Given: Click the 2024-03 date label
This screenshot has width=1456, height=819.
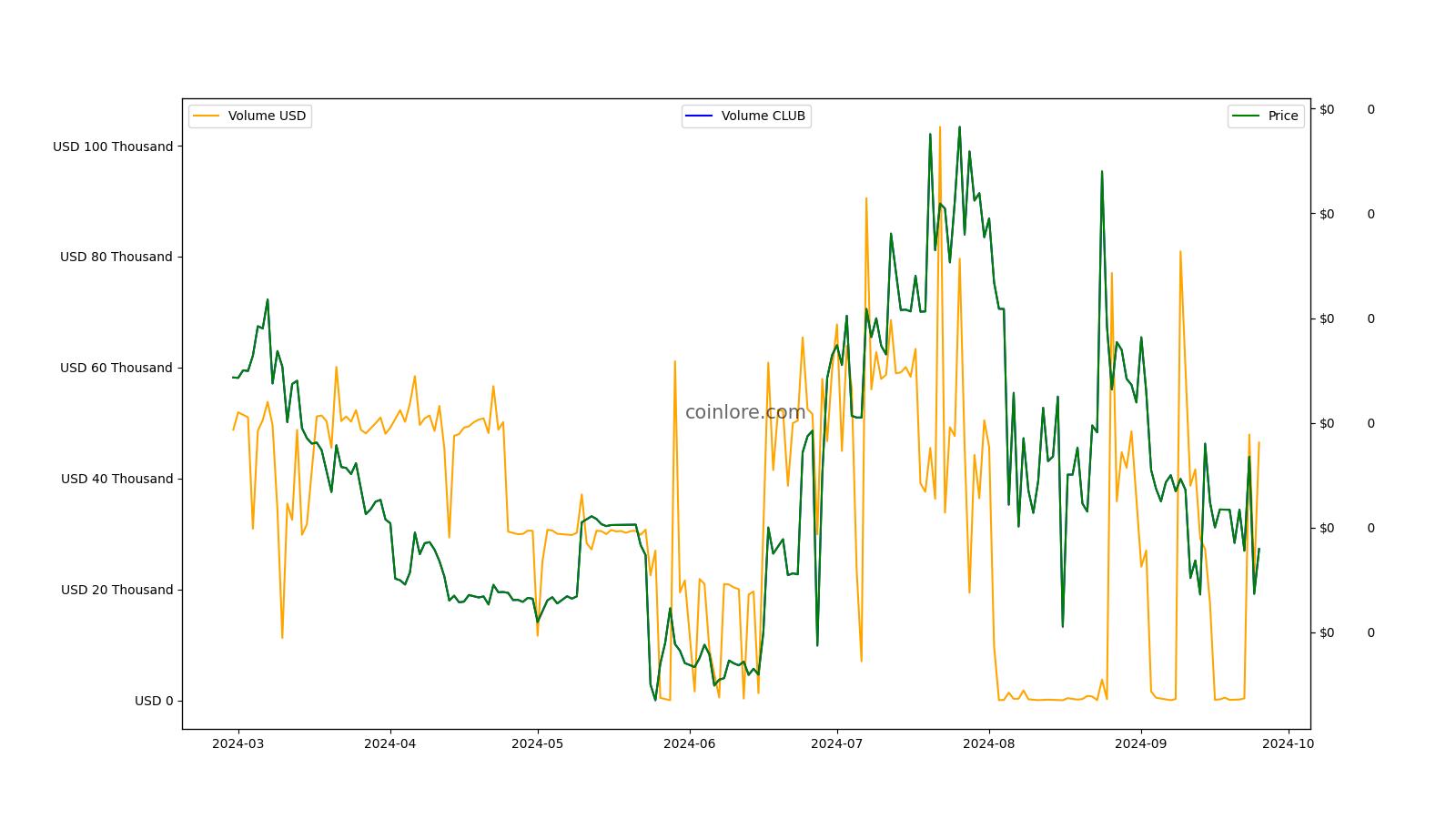Looking at the screenshot, I should click(238, 743).
